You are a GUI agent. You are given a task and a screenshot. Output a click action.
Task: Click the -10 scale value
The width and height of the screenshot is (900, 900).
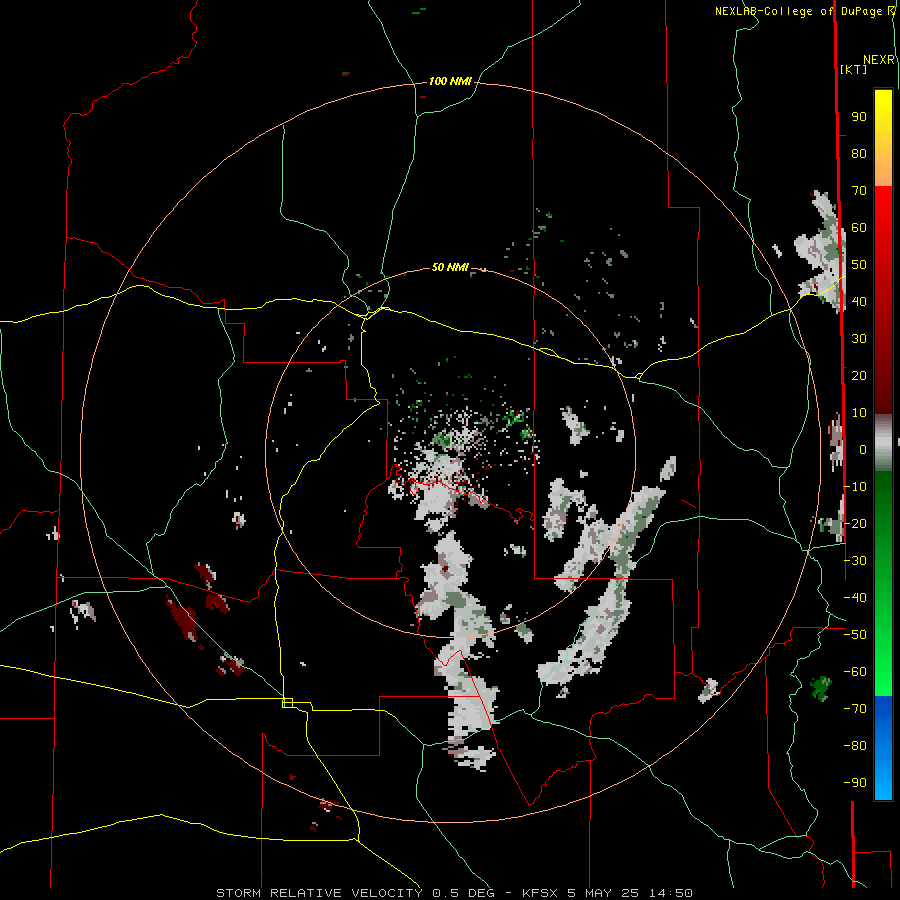[x=855, y=487]
